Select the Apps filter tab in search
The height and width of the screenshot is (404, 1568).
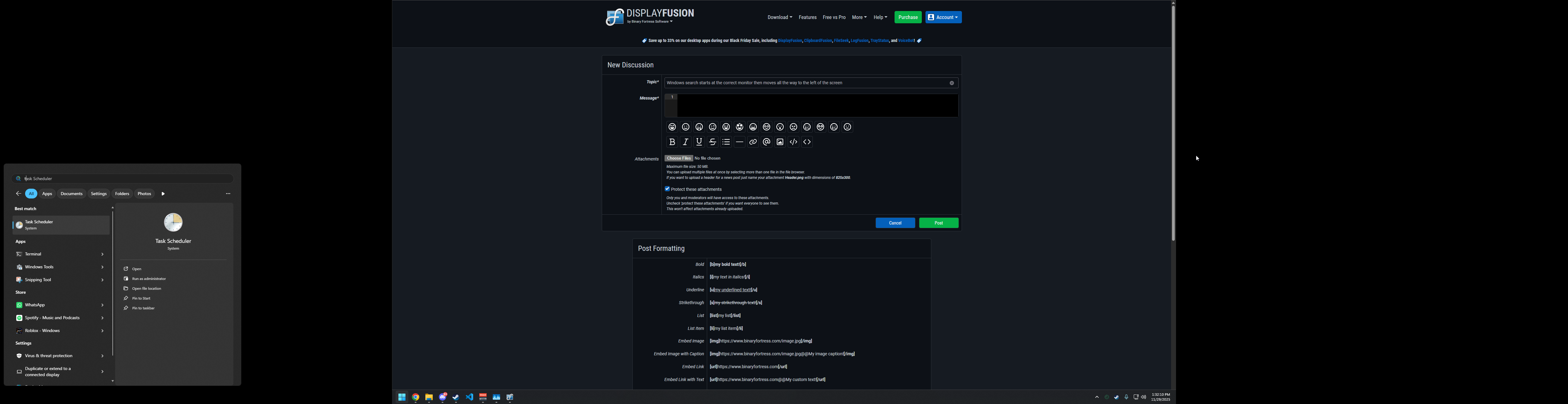click(47, 194)
